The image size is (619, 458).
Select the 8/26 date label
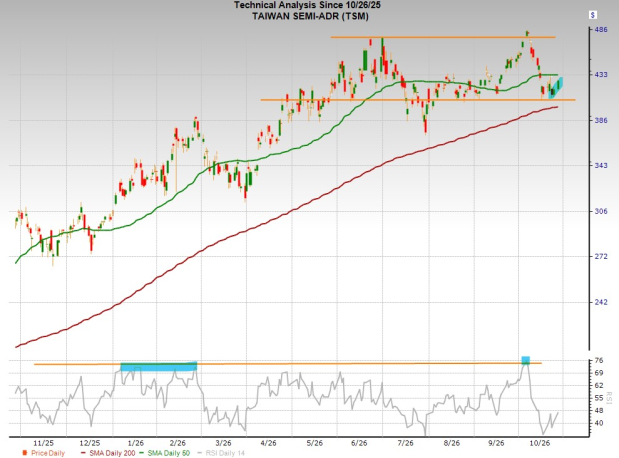click(x=452, y=443)
